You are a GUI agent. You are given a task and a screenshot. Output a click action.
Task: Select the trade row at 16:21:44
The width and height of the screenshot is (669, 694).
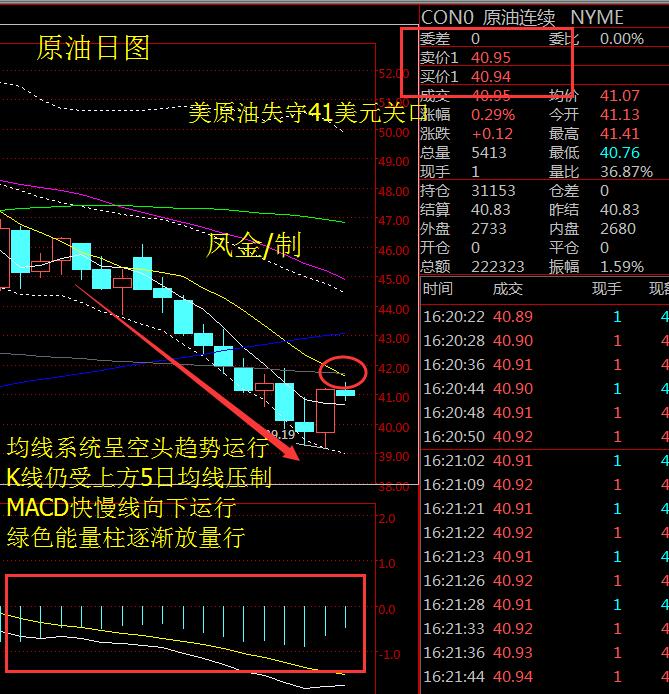[x=540, y=677]
